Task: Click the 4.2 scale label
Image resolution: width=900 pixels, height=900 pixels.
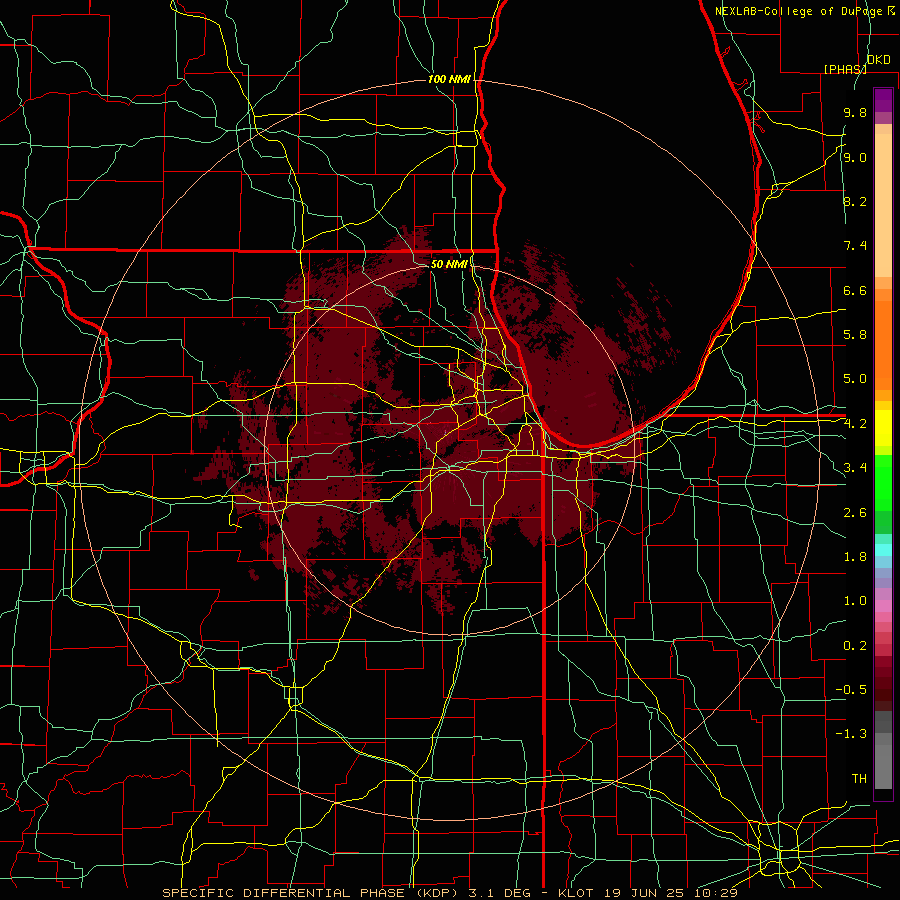Action: tap(855, 424)
